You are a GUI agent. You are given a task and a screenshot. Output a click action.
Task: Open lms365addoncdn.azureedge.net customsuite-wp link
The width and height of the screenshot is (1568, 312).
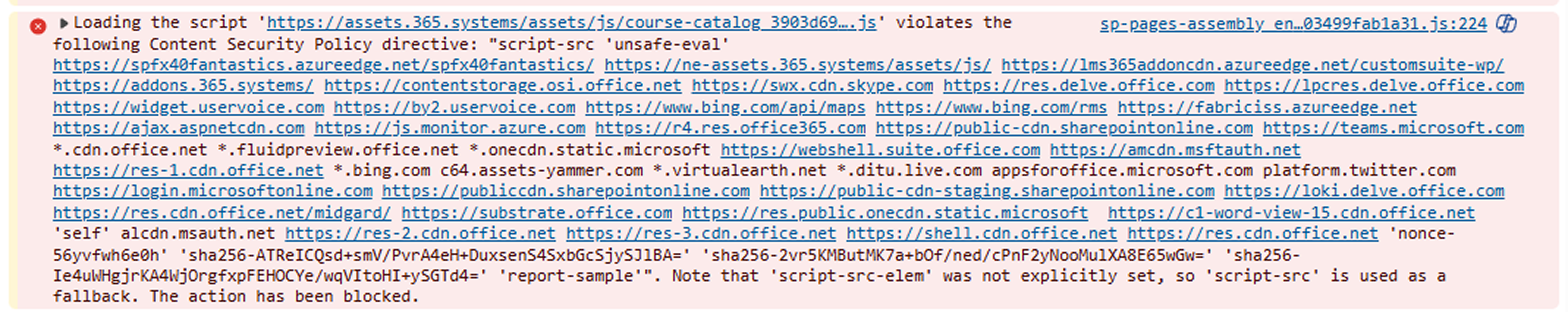1252,65
